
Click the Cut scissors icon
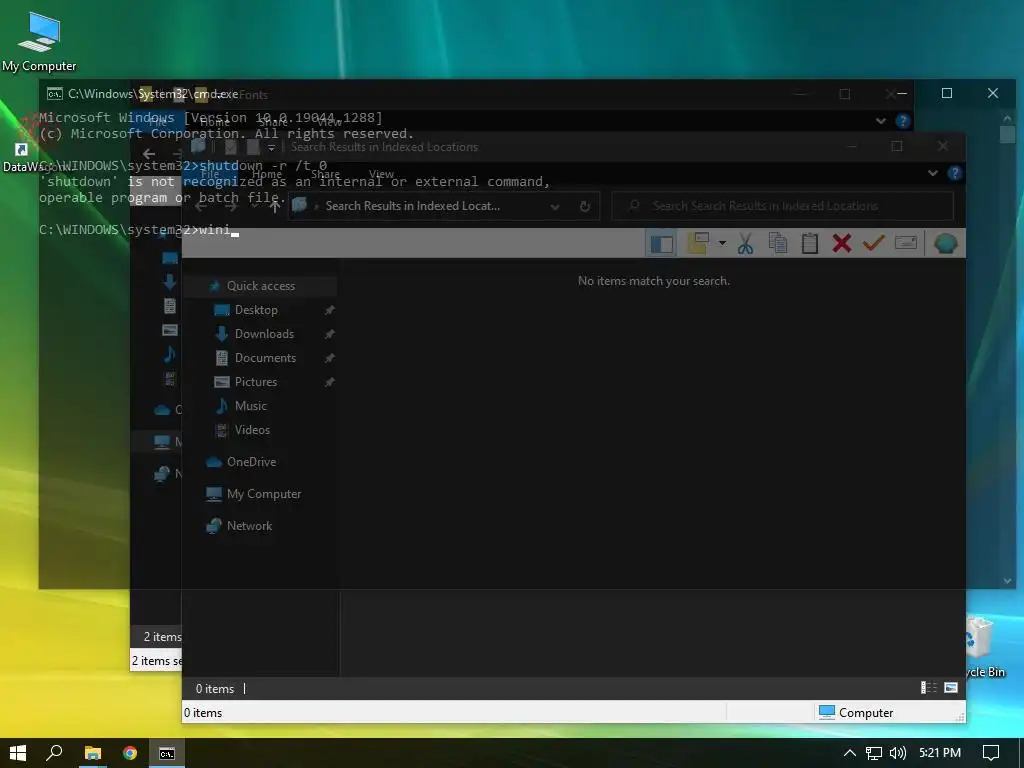pyautogui.click(x=745, y=244)
